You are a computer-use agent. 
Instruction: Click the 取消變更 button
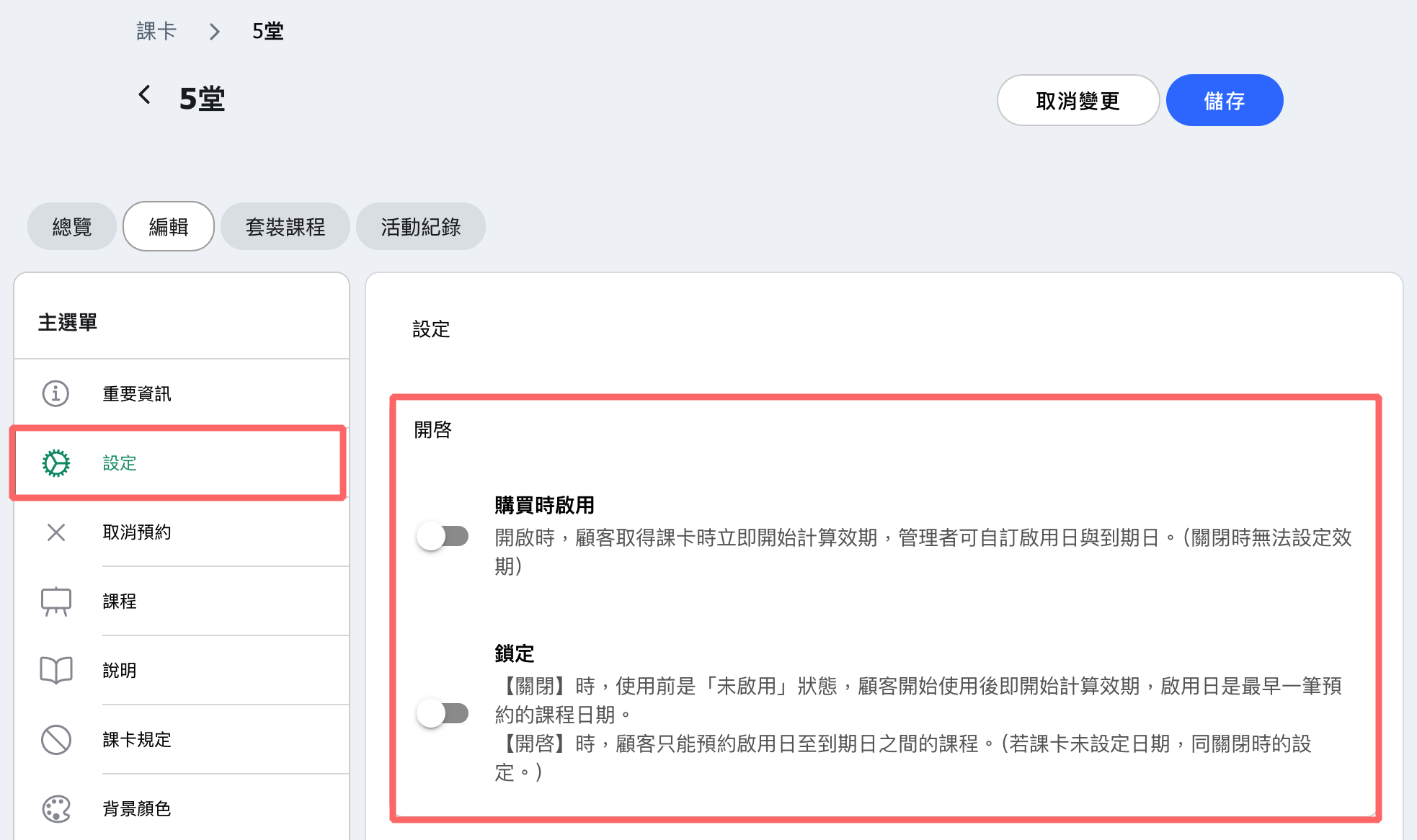point(1078,101)
